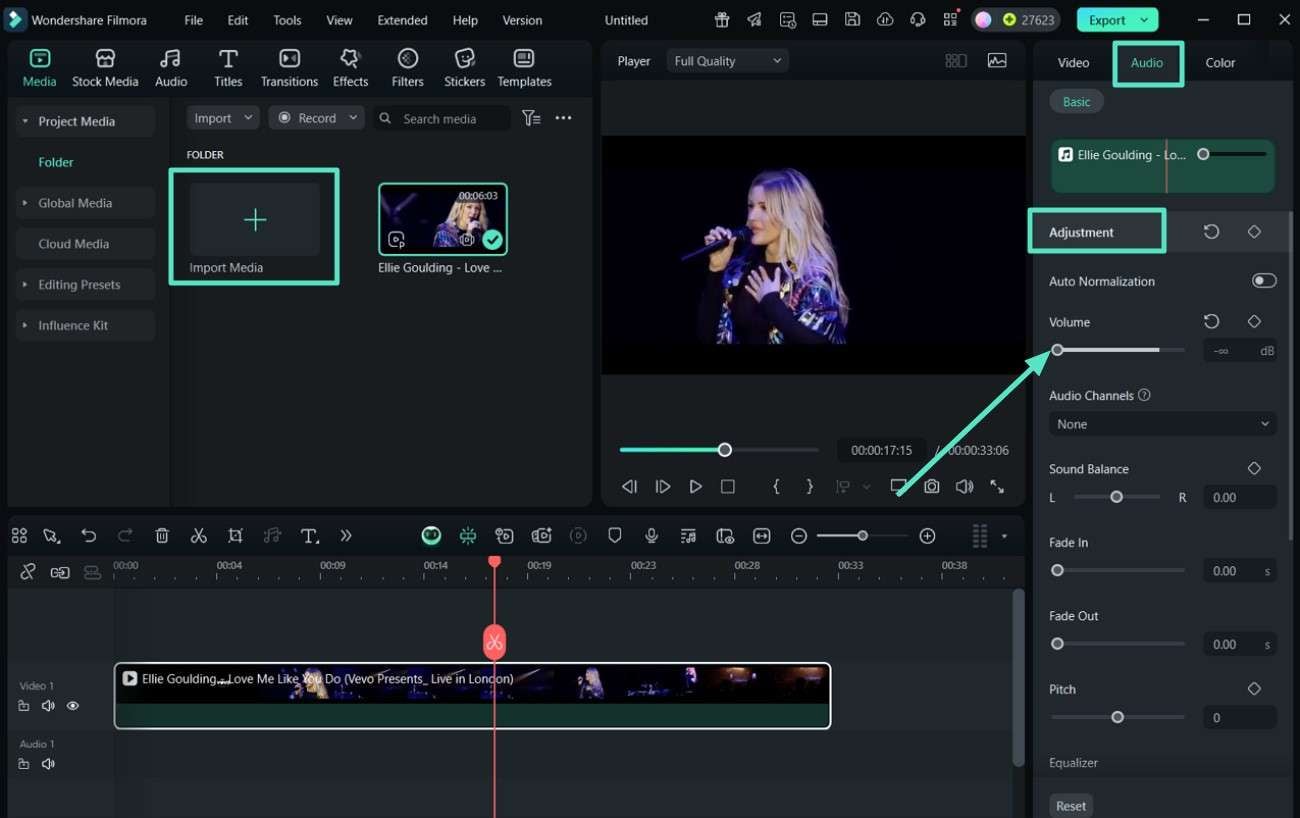Image resolution: width=1300 pixels, height=818 pixels.
Task: Open the Filters tab
Action: tap(407, 68)
